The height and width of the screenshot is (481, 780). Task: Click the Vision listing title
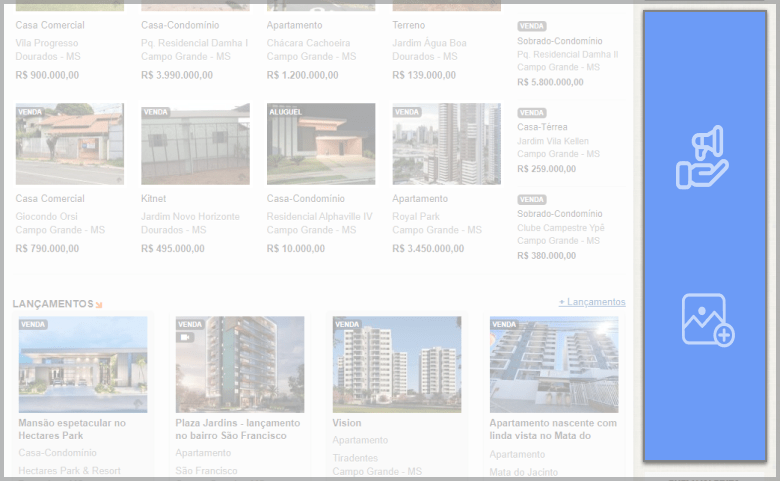pos(347,423)
